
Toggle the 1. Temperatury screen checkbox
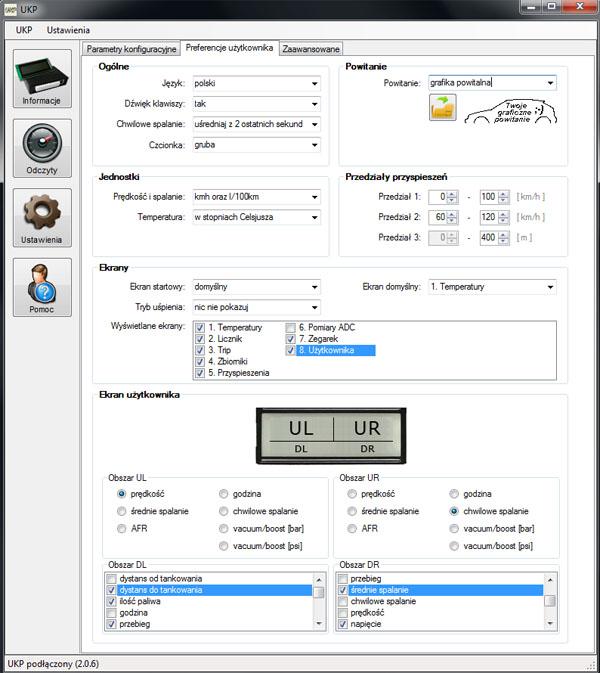200,327
